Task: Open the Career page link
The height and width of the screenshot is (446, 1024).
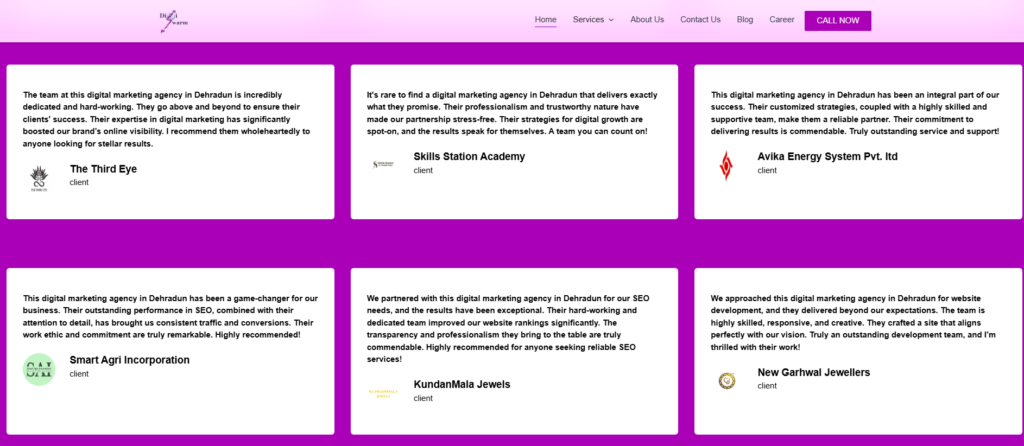Action: click(782, 20)
